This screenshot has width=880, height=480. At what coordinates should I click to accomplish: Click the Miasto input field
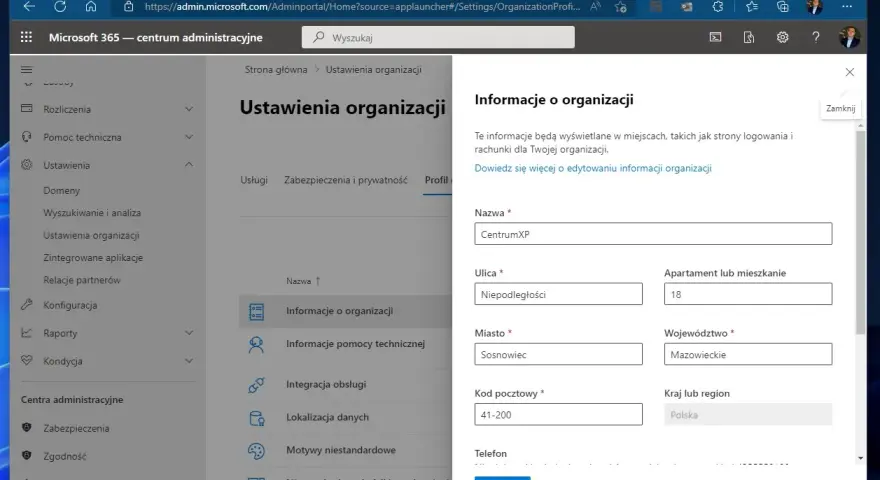[558, 354]
